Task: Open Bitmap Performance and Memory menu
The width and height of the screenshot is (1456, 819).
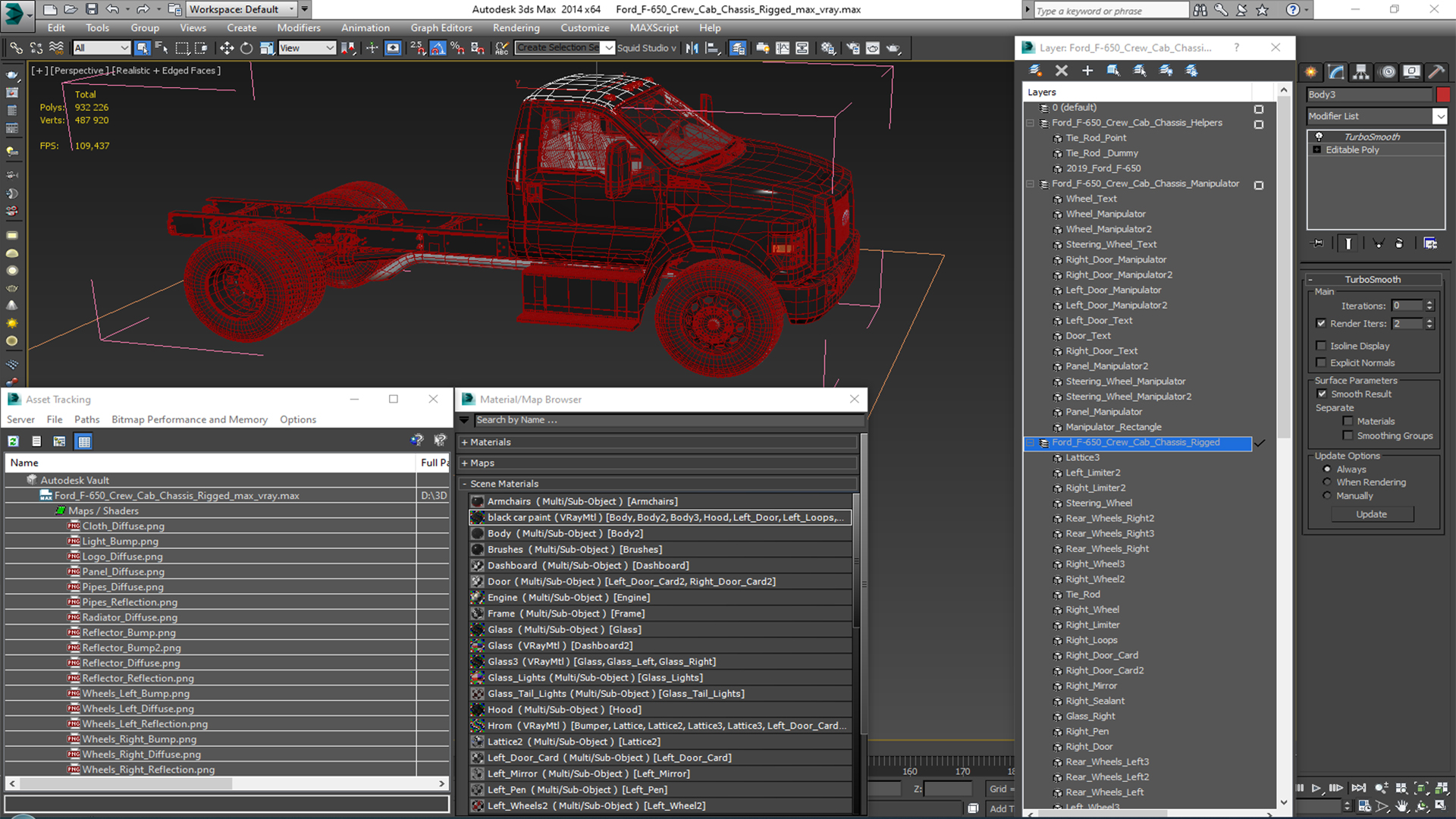Action: click(x=190, y=419)
